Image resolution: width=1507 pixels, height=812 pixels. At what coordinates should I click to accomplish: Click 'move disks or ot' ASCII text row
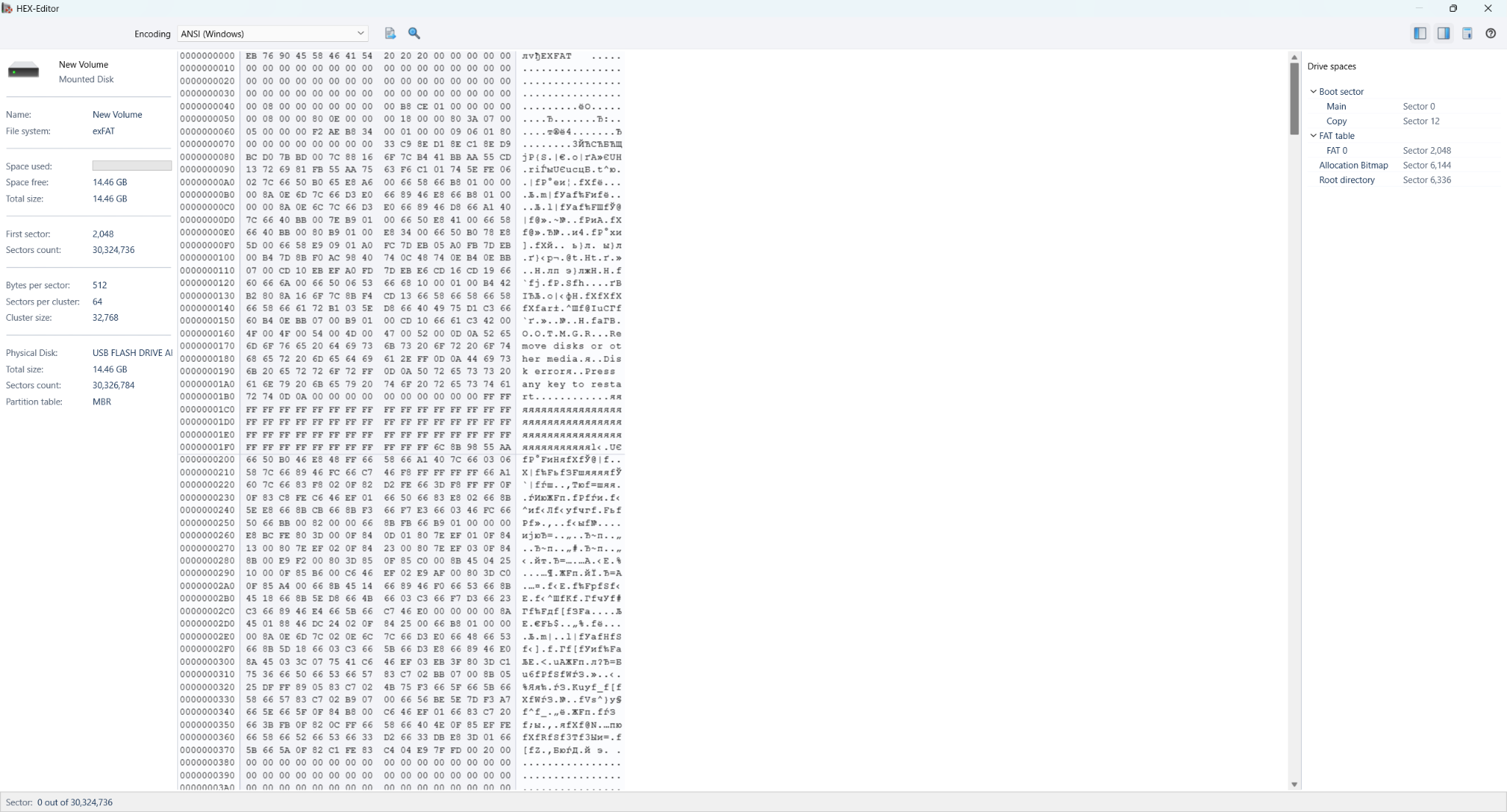click(x=572, y=346)
